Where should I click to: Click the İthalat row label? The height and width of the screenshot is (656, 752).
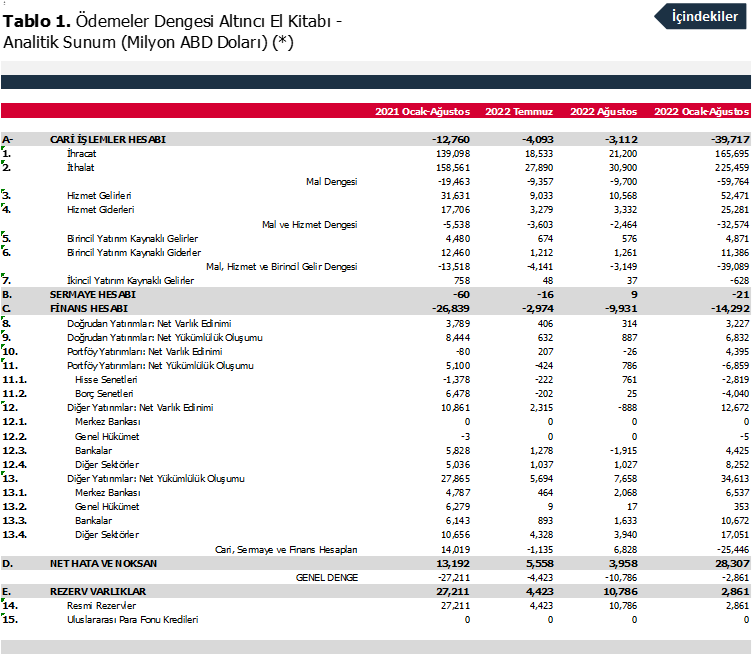(x=81, y=167)
